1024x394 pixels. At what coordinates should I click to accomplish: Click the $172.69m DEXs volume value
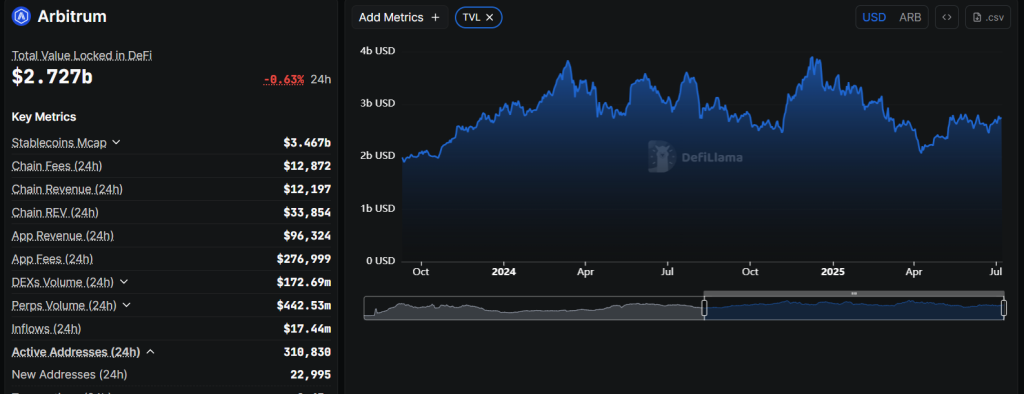[304, 282]
